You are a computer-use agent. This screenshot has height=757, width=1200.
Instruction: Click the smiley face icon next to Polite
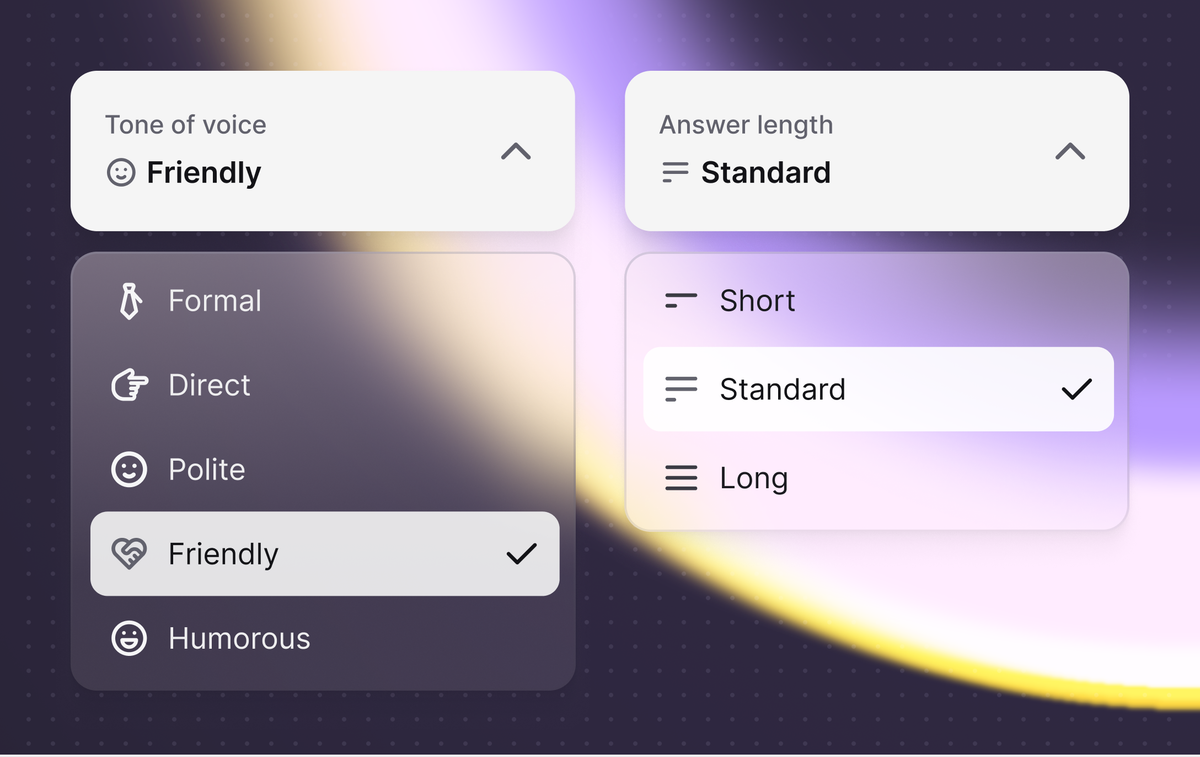coord(129,469)
